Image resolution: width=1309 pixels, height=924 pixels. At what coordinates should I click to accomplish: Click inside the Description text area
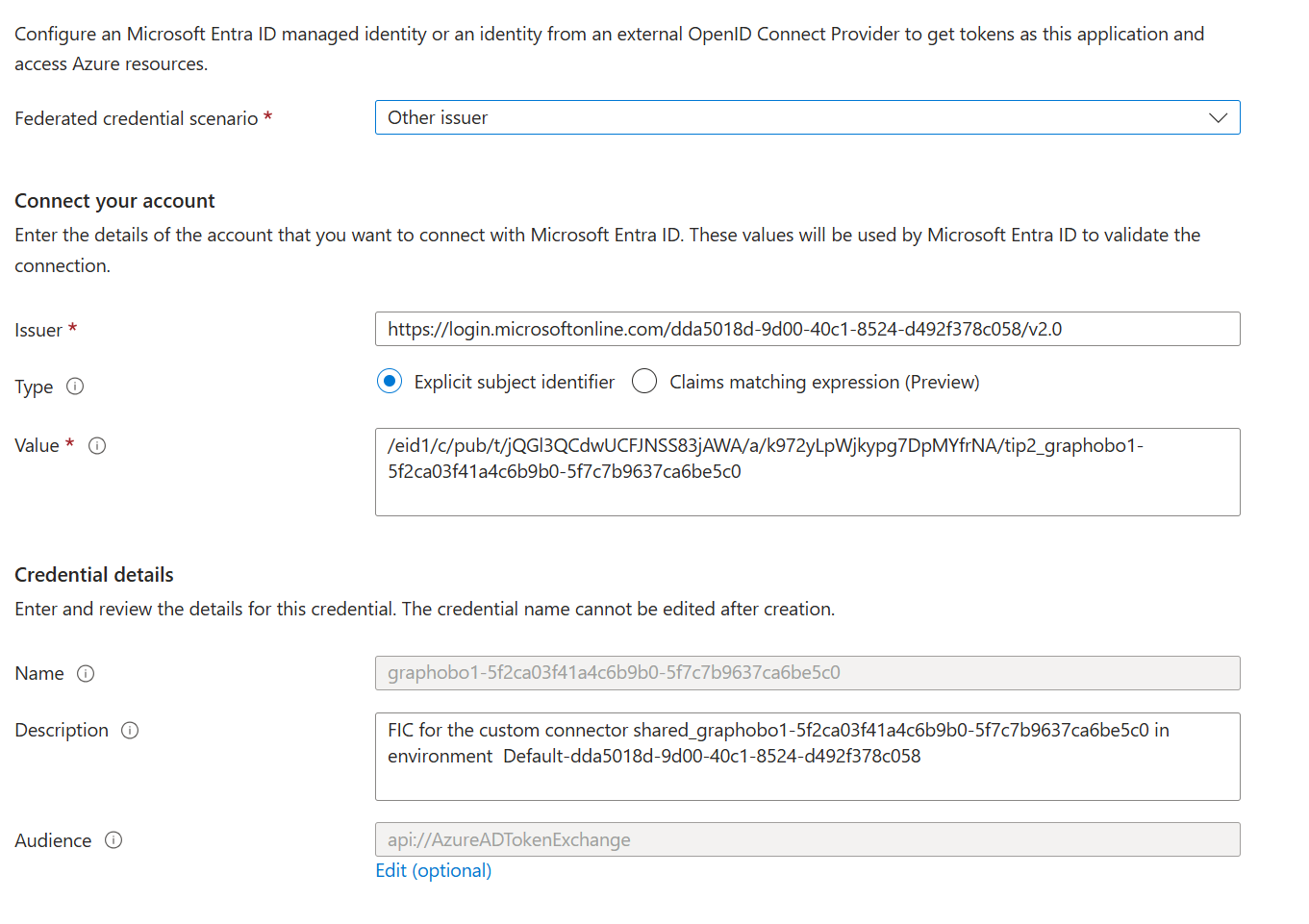[x=806, y=757]
